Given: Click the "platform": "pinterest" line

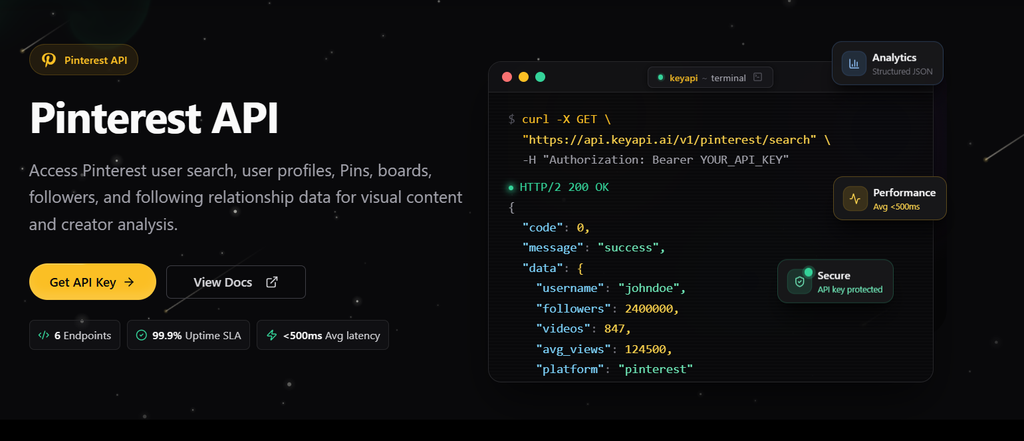Looking at the screenshot, I should click(614, 370).
